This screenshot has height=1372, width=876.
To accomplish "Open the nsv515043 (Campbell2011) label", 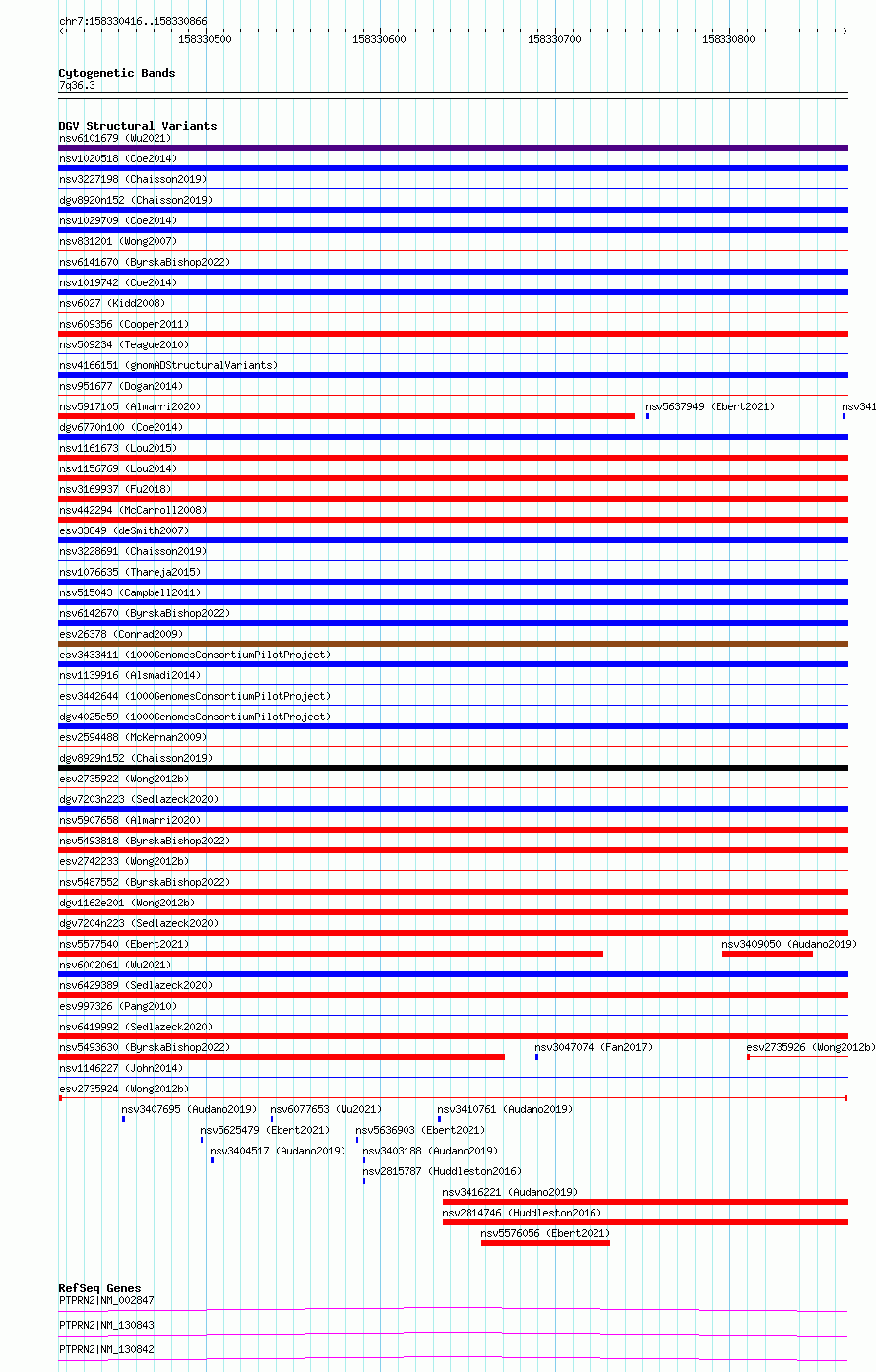I will pyautogui.click(x=130, y=592).
